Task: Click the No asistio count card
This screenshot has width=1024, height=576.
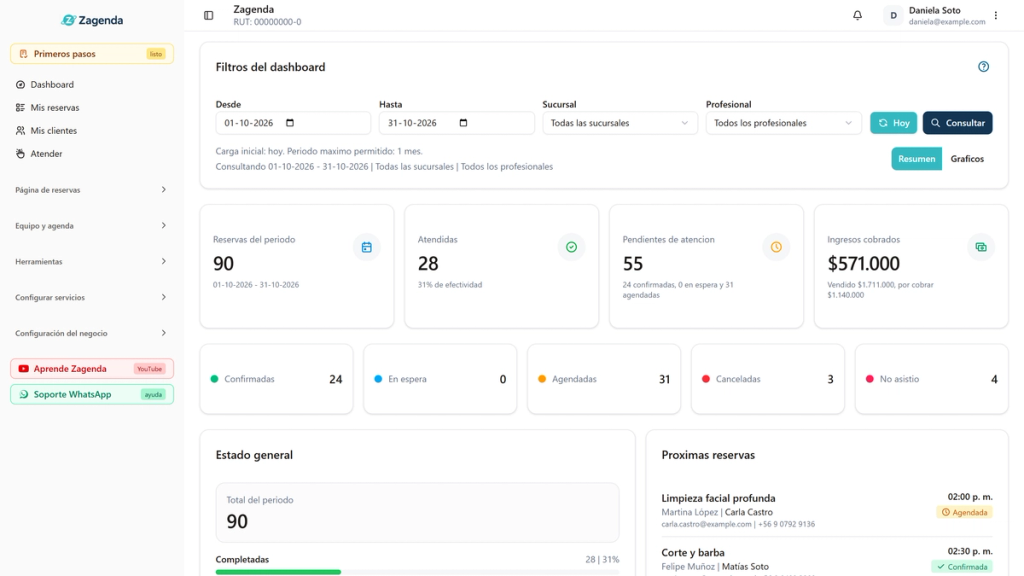Action: coord(932,379)
